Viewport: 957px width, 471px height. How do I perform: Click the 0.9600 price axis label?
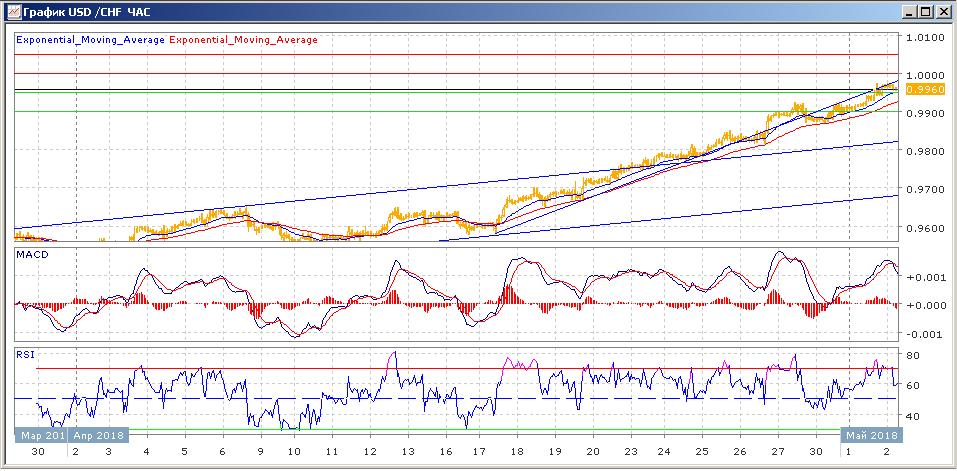click(925, 228)
